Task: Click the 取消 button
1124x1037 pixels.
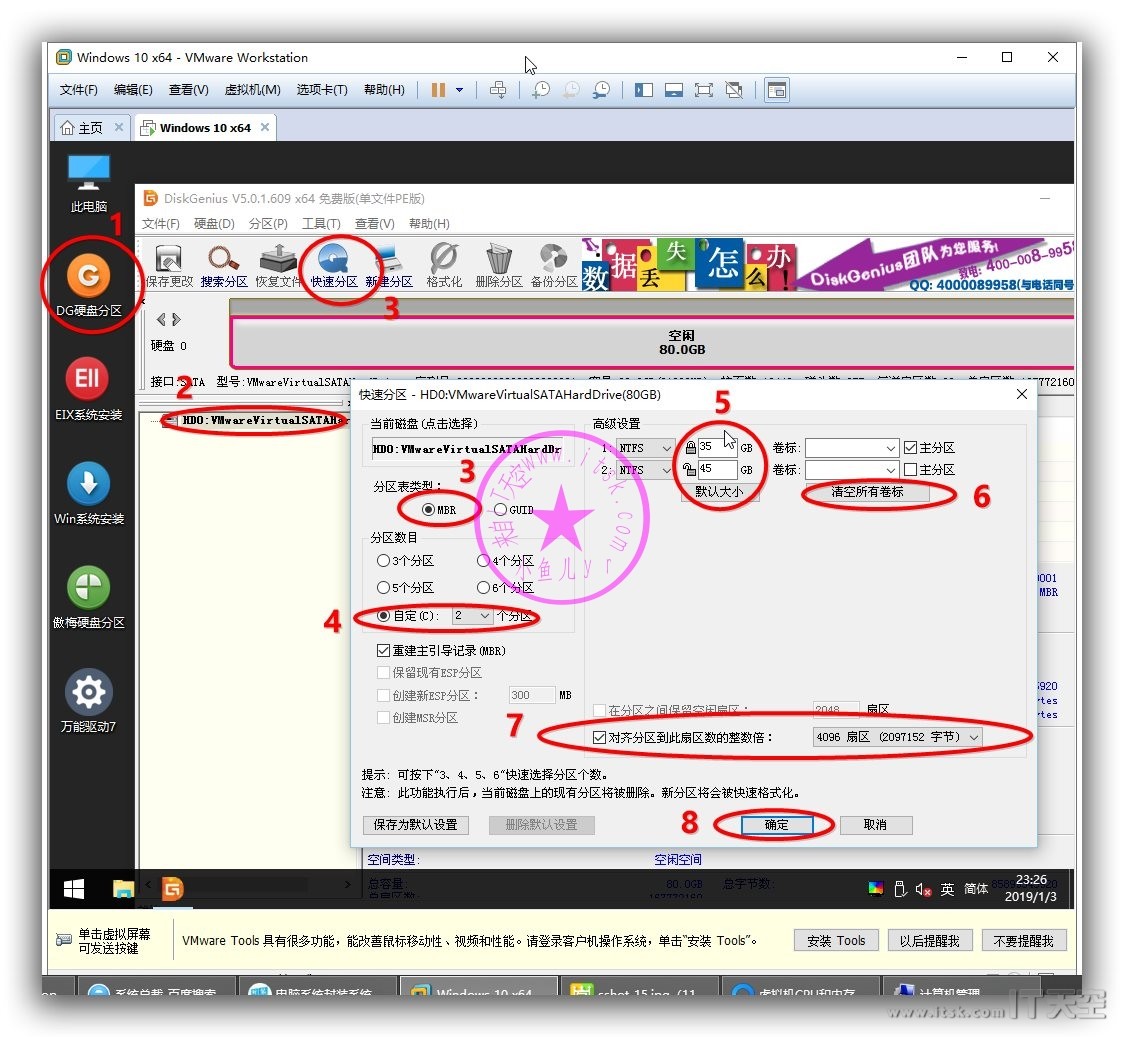Action: (x=875, y=825)
